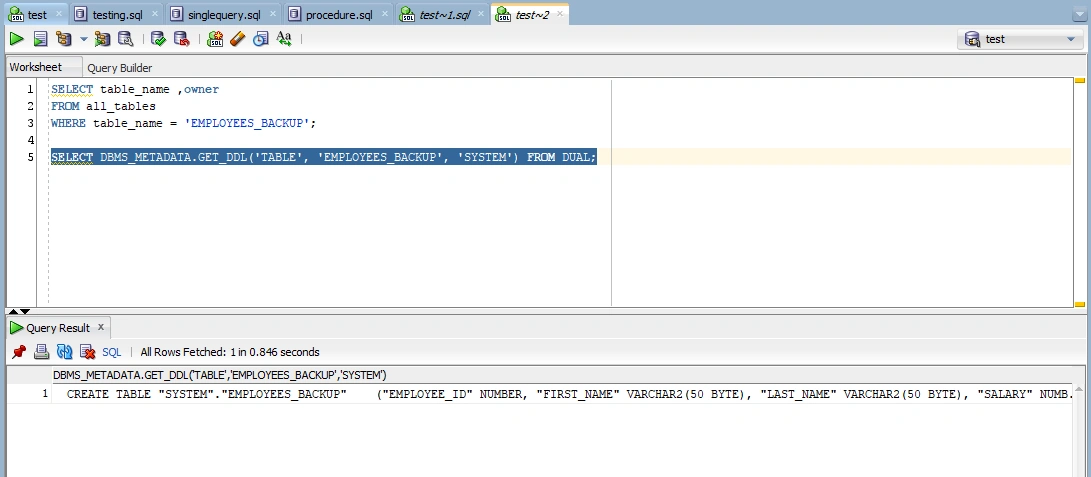Close the Query Result panel tab

100,327
